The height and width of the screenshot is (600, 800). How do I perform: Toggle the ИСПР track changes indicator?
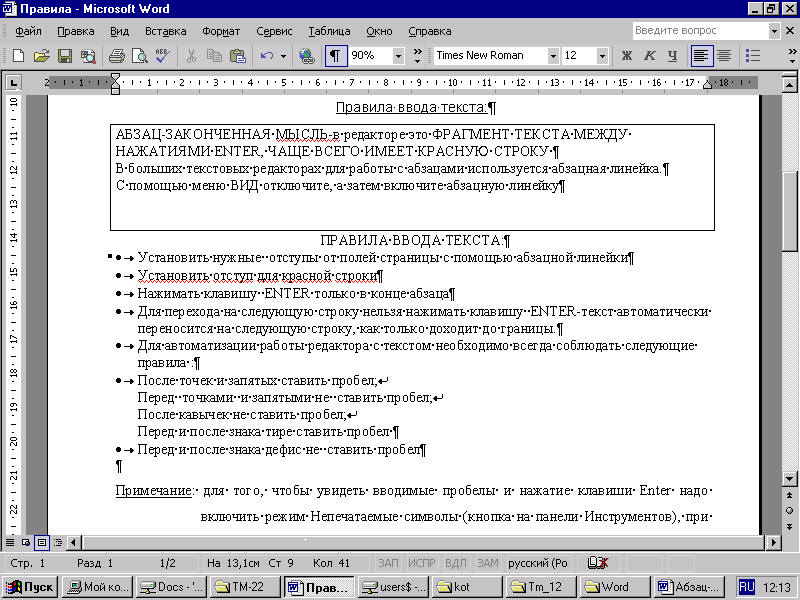coord(421,563)
